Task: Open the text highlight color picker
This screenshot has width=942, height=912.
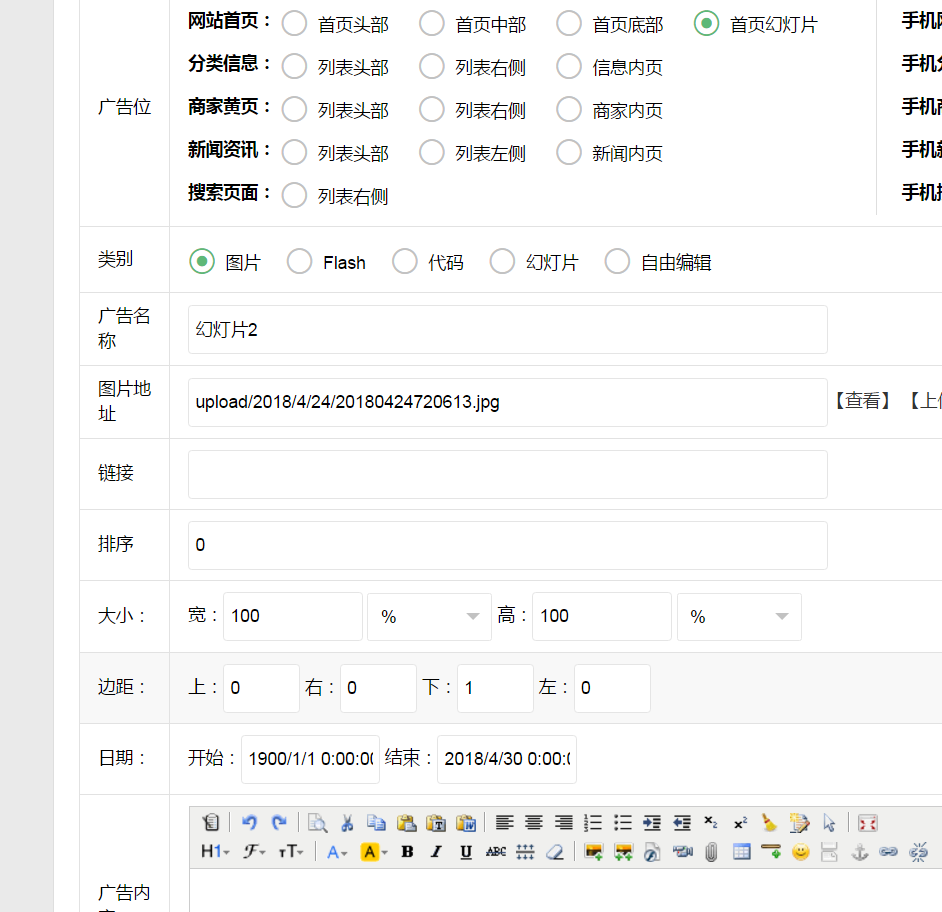Action: (373, 852)
